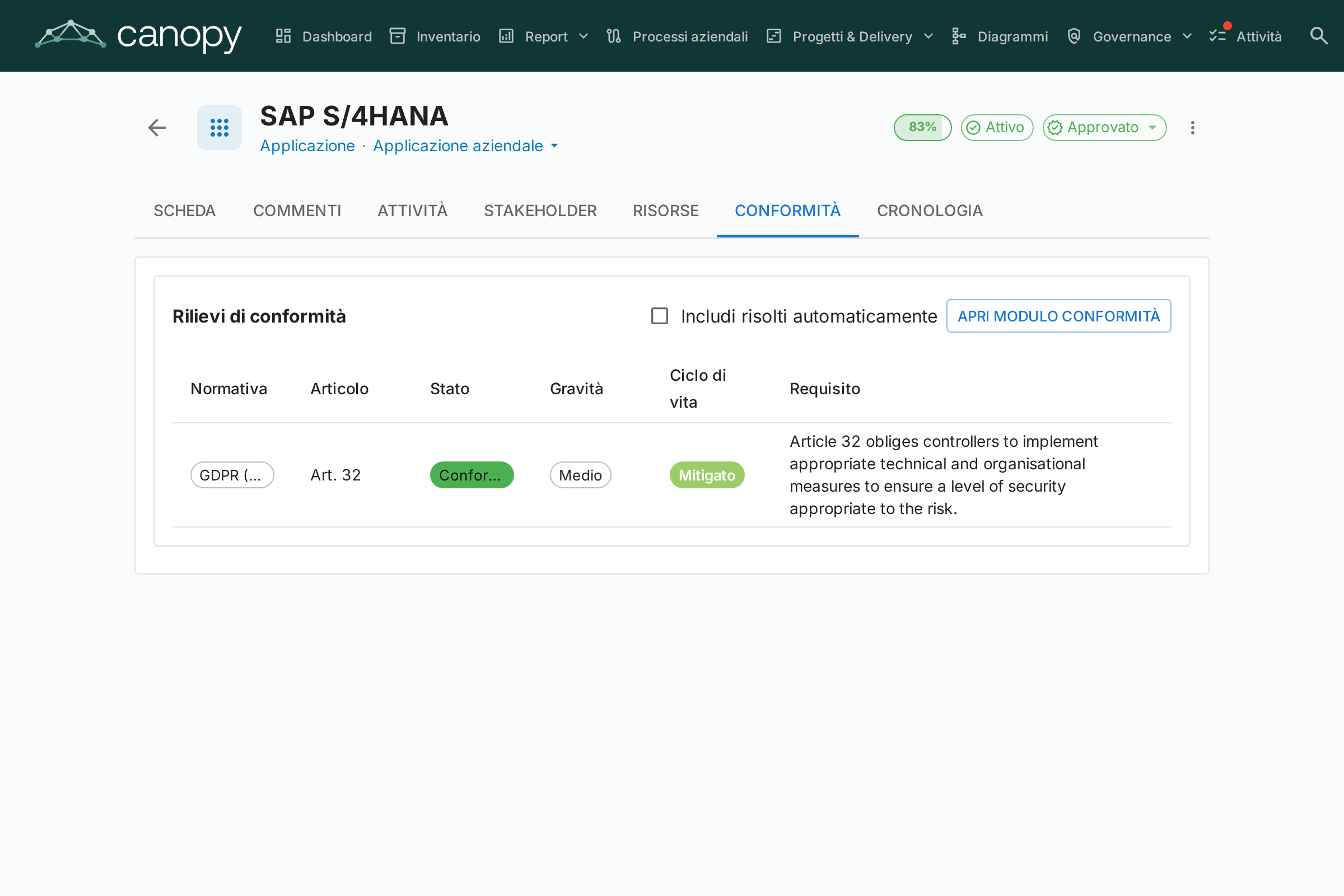The height and width of the screenshot is (896, 1344).
Task: Click the Medio severity chip
Action: tap(581, 475)
